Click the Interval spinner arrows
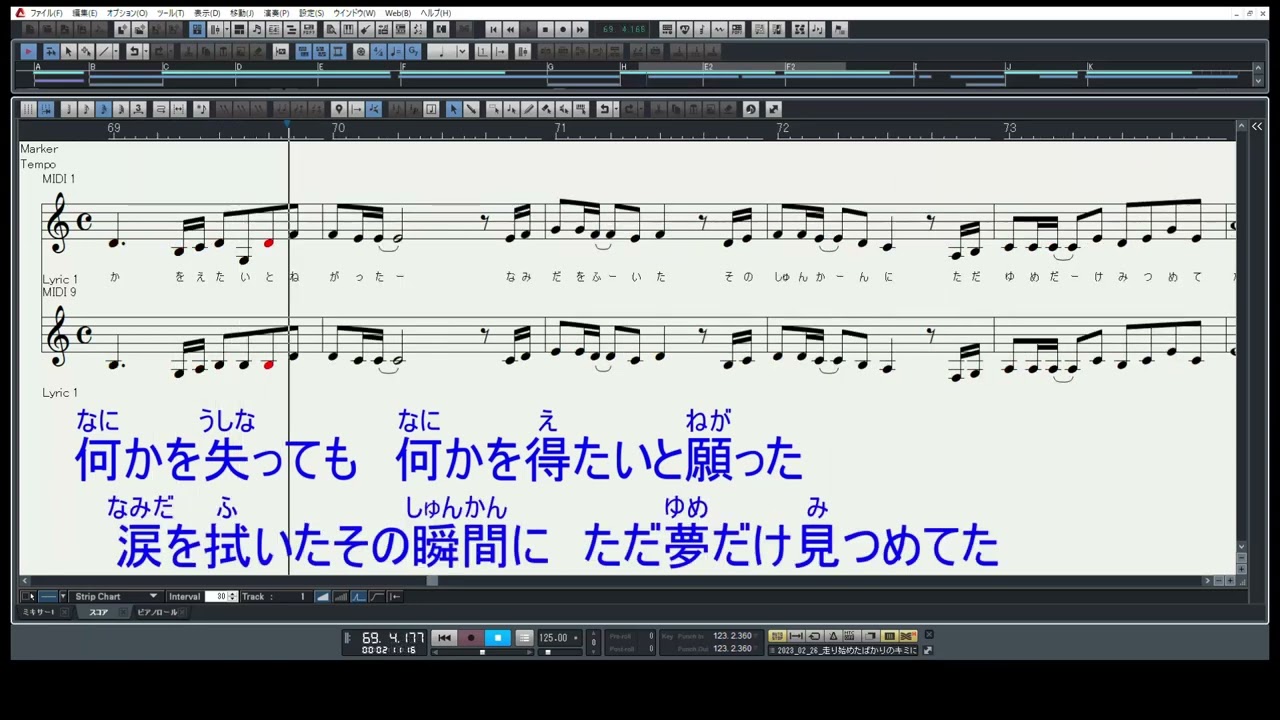This screenshot has height=720, width=1280. click(x=233, y=596)
